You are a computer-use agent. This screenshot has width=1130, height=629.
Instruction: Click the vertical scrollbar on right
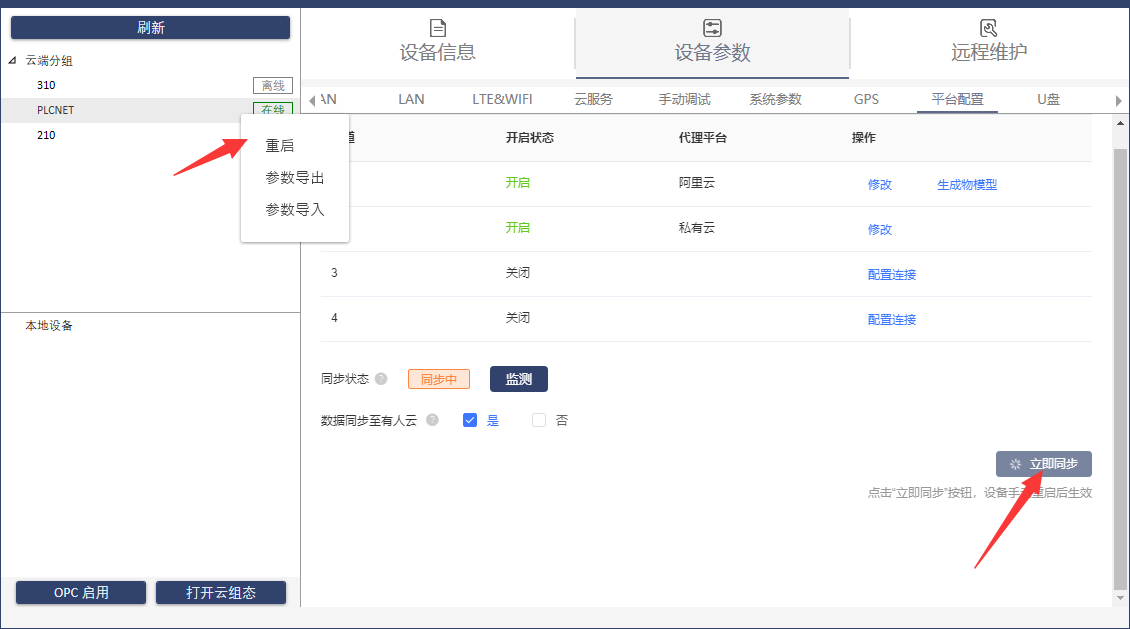[x=1119, y=360]
